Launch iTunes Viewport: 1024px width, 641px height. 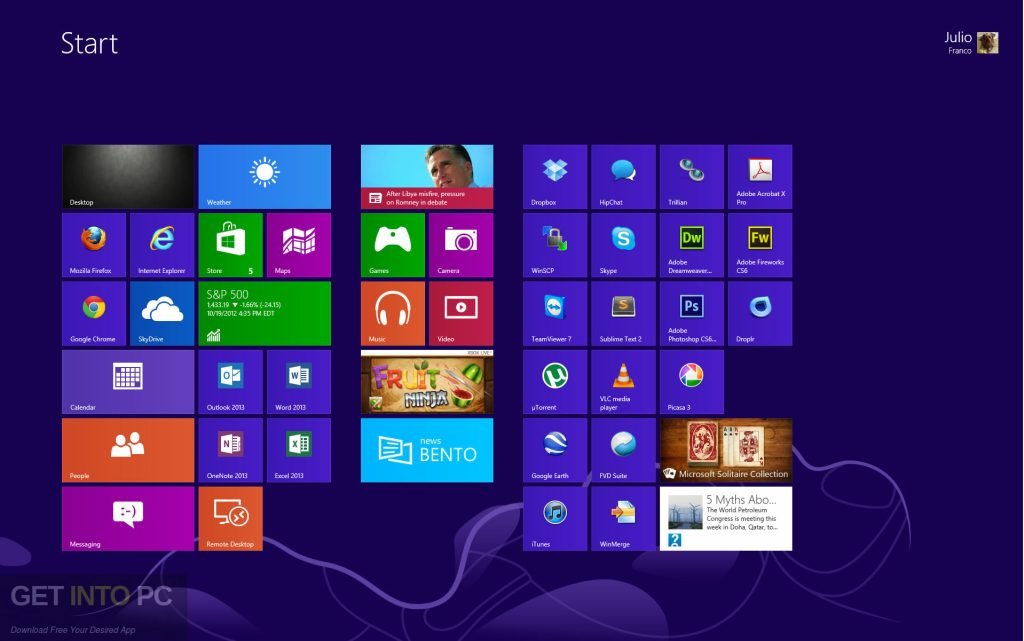pos(554,518)
